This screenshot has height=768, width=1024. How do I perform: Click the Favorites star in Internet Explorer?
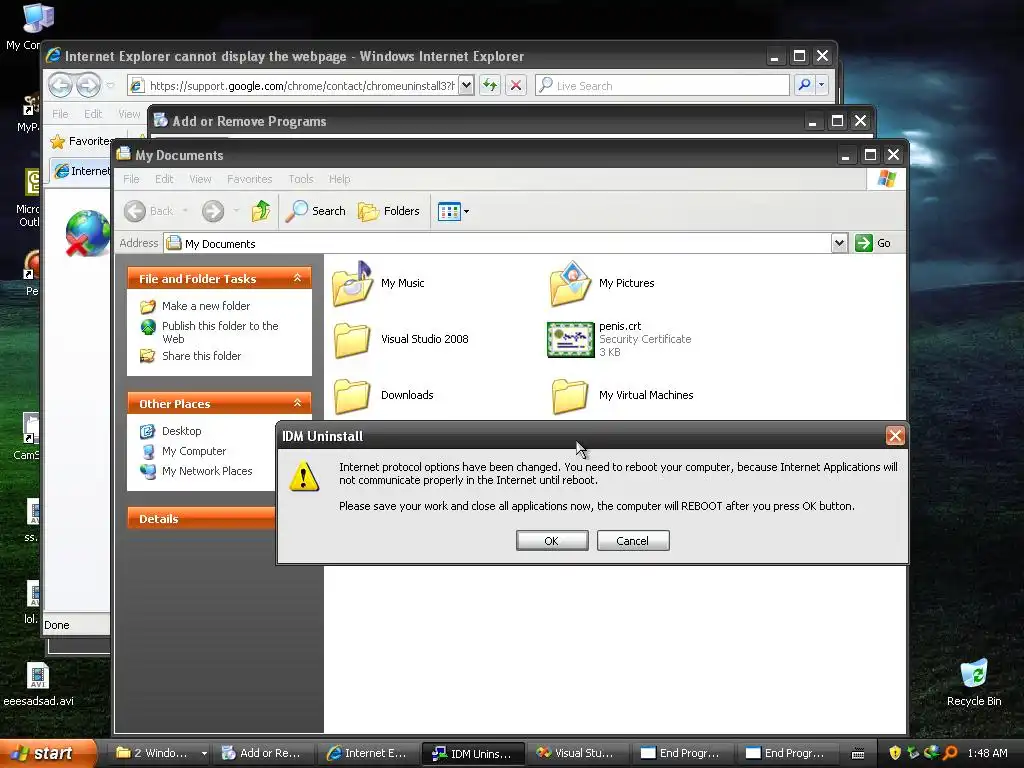coord(58,141)
